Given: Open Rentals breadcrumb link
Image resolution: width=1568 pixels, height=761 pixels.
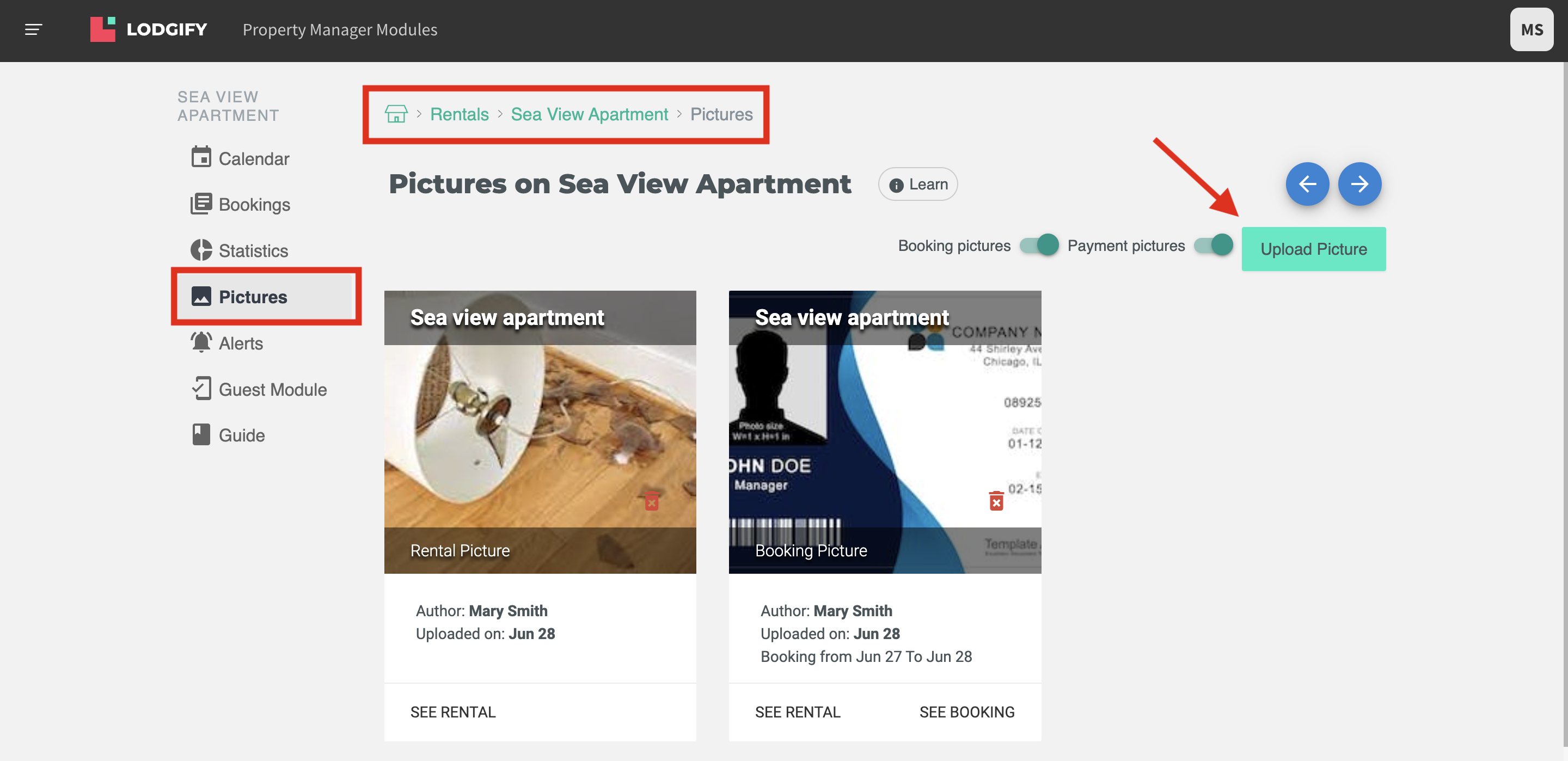Looking at the screenshot, I should (x=459, y=114).
